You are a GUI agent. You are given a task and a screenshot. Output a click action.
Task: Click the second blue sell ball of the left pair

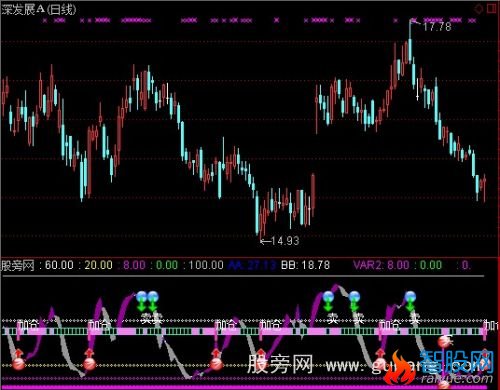[153, 296]
